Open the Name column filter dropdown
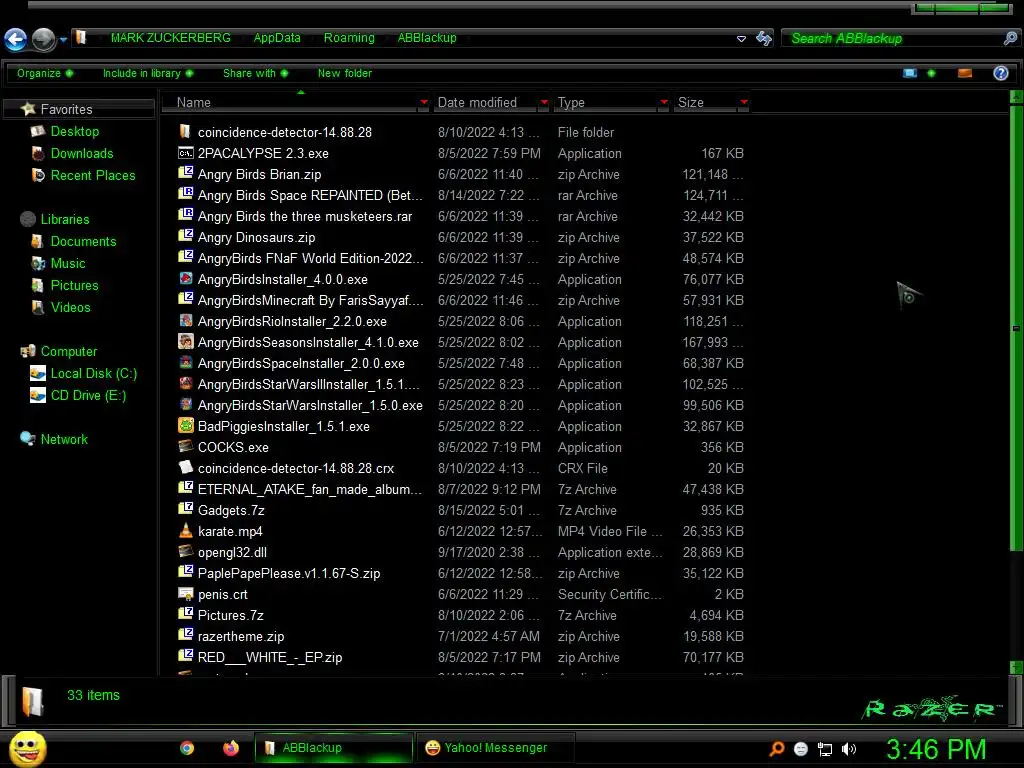The width and height of the screenshot is (1024, 768). tap(424, 103)
